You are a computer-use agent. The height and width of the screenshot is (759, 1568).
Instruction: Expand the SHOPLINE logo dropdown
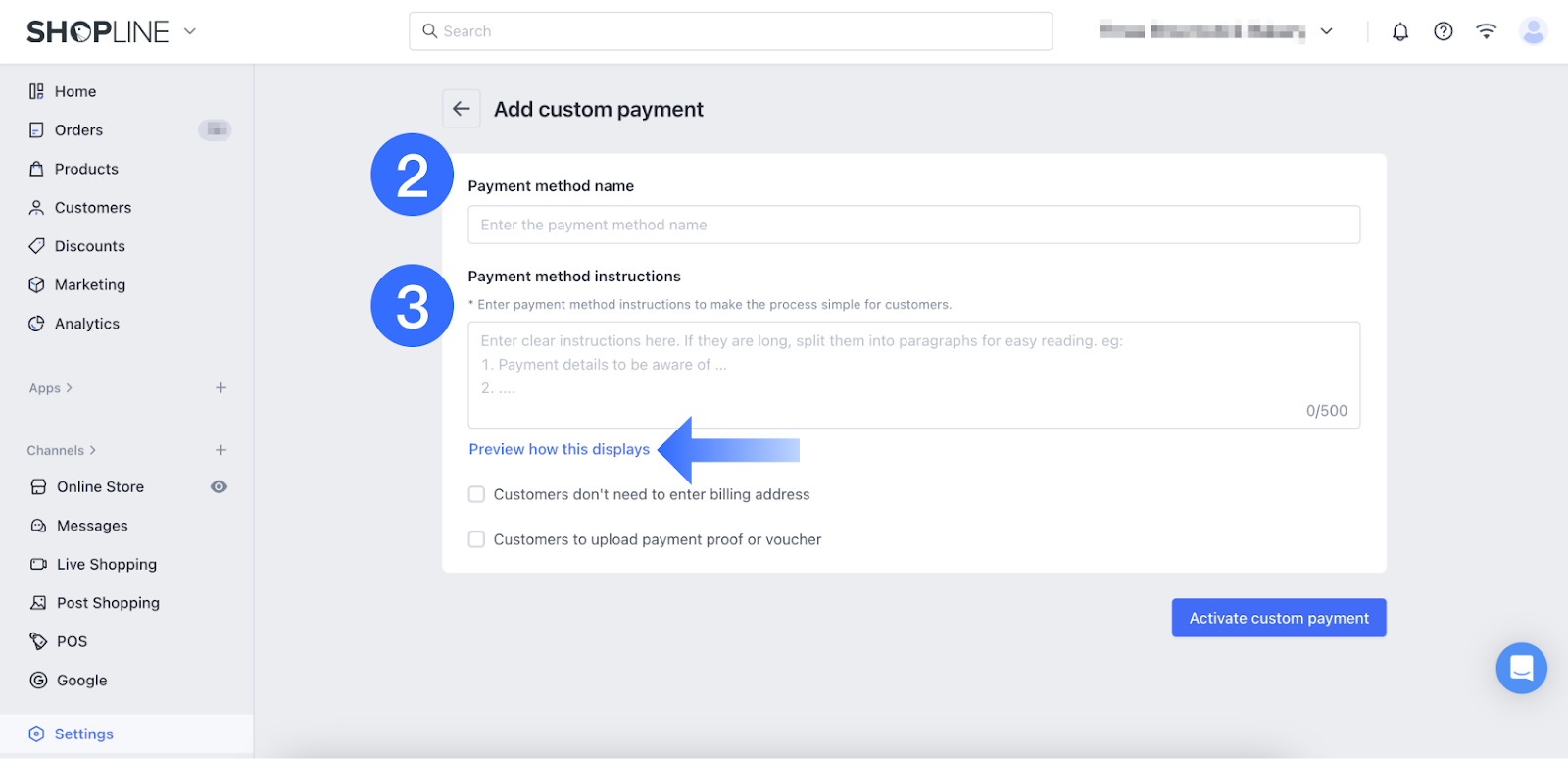click(x=190, y=31)
